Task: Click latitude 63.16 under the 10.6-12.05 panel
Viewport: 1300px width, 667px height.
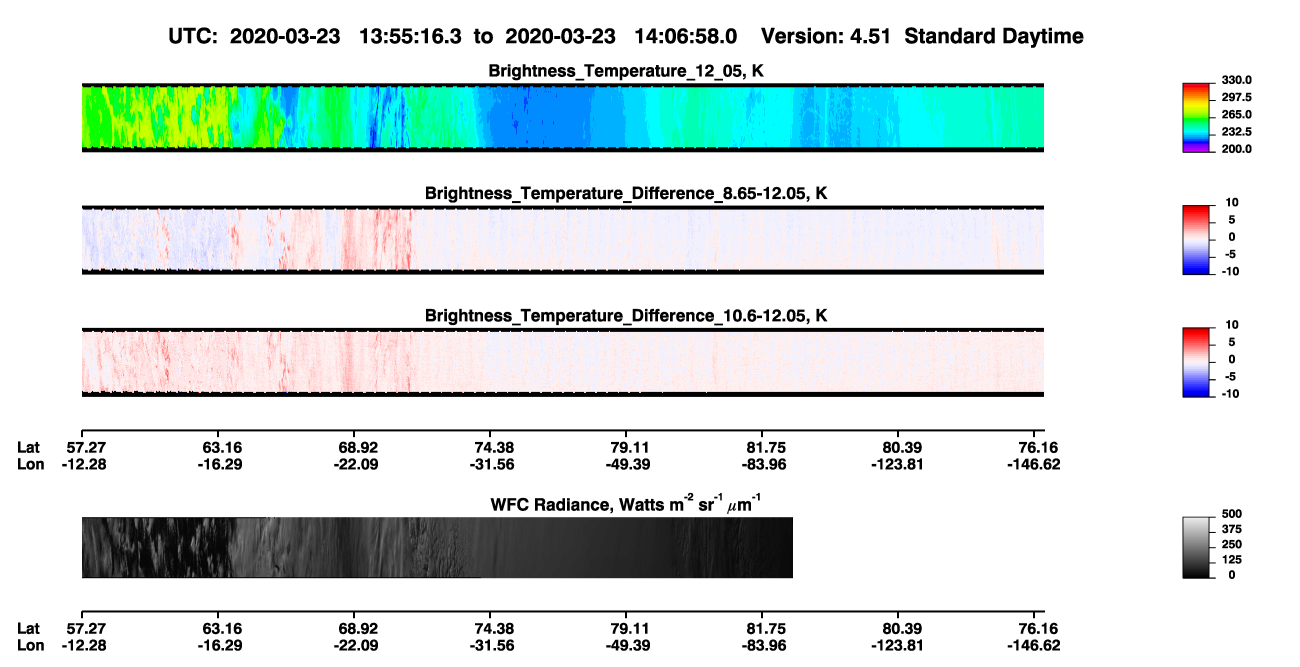Action: click(222, 446)
